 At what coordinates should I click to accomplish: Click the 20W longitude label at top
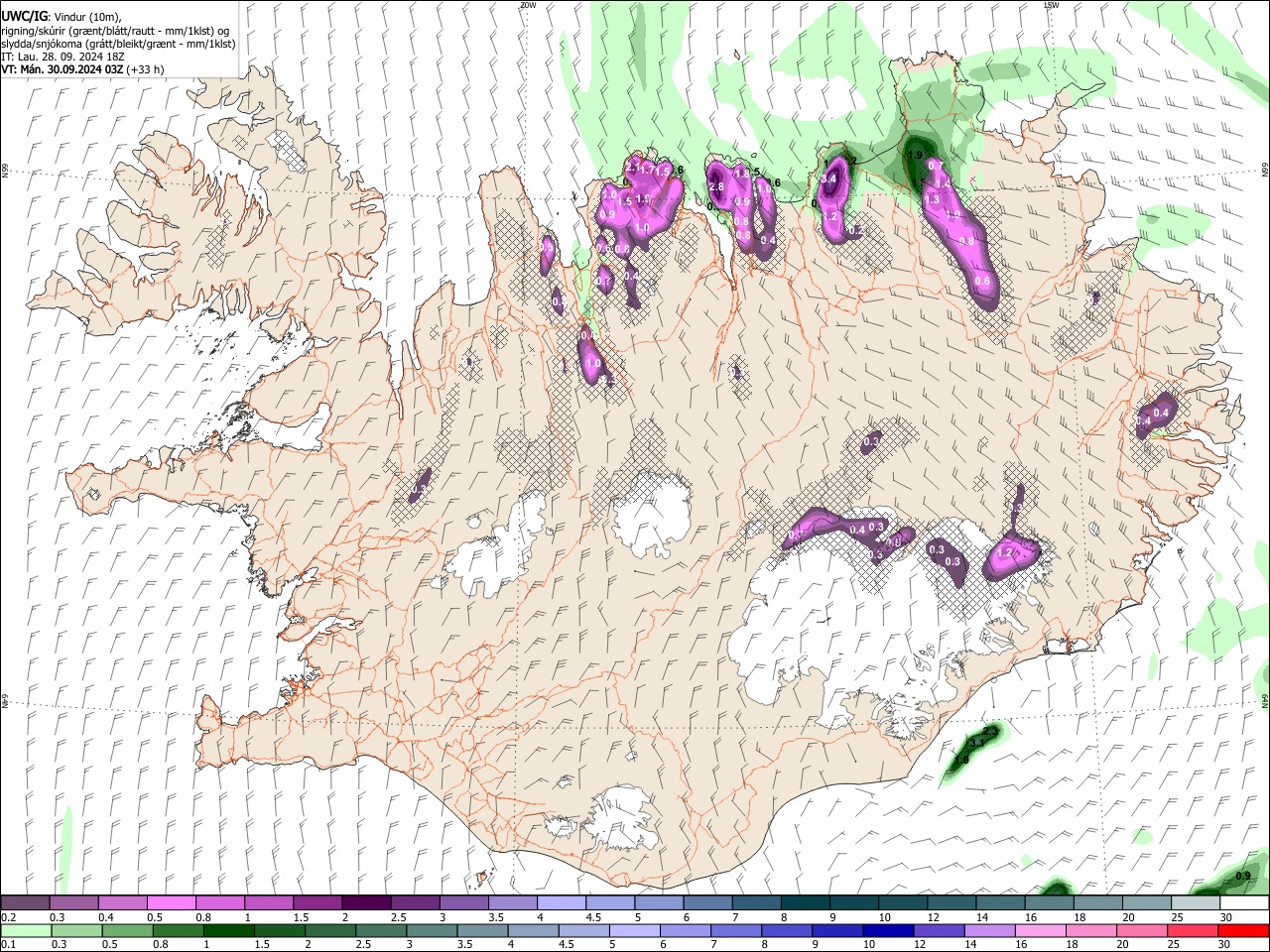point(528,4)
